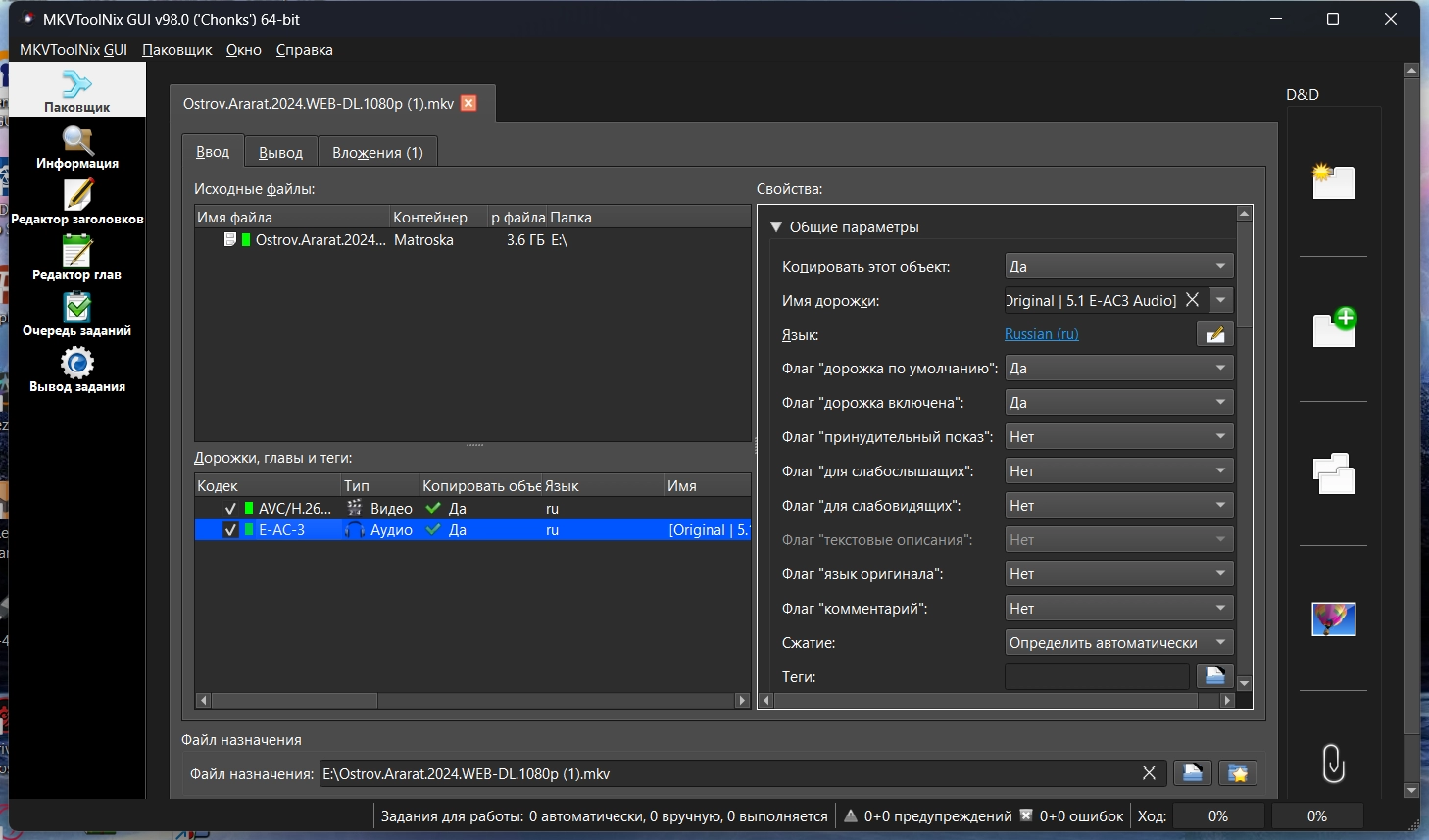This screenshot has width=1429, height=840.
Task: Clear the destination file path field
Action: pos(1149,773)
